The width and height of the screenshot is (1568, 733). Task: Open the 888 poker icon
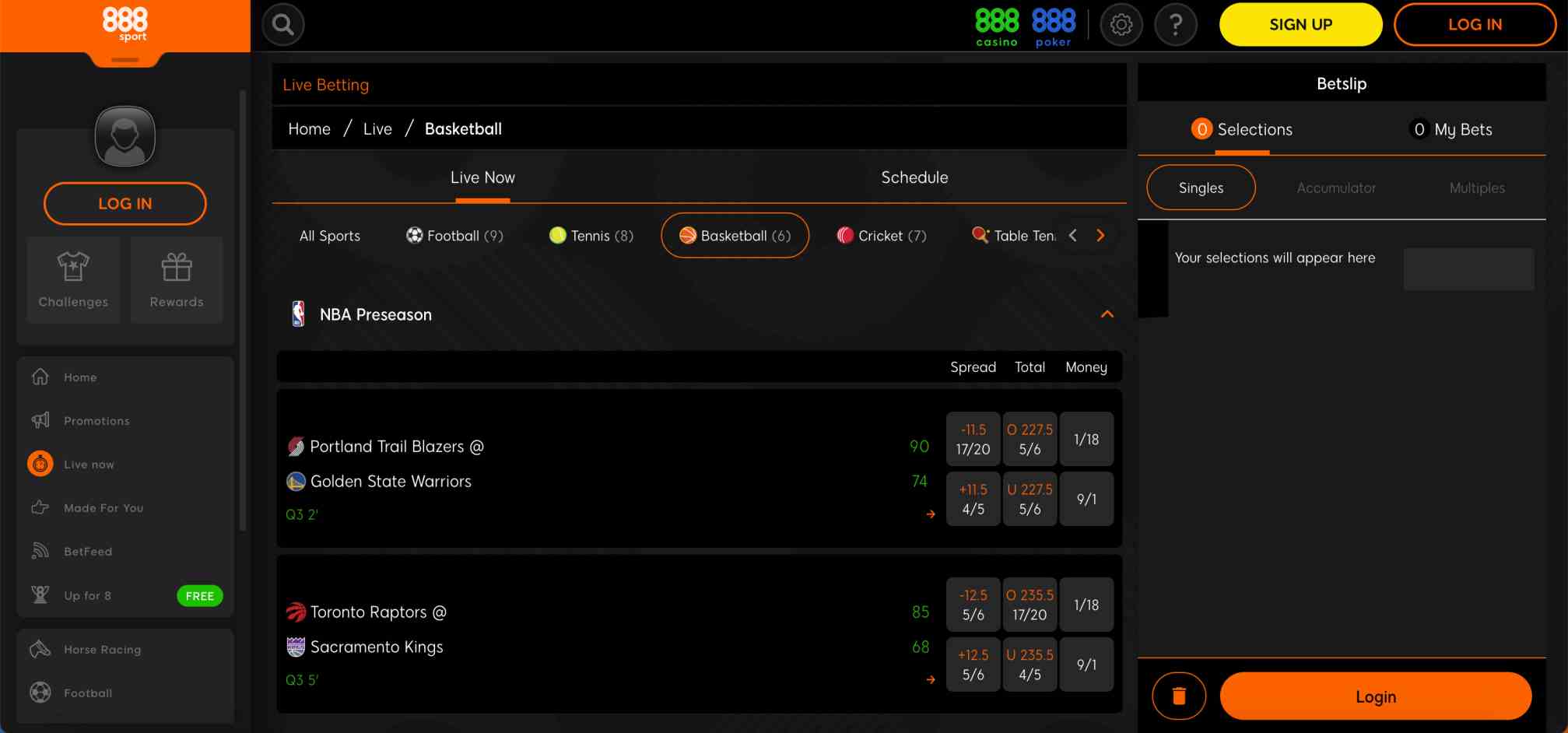(1052, 24)
